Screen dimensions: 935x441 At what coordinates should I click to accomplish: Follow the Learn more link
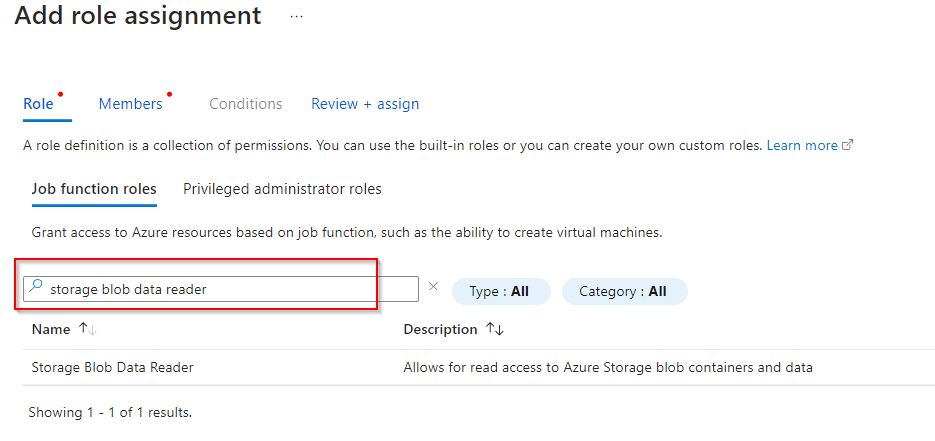point(802,145)
